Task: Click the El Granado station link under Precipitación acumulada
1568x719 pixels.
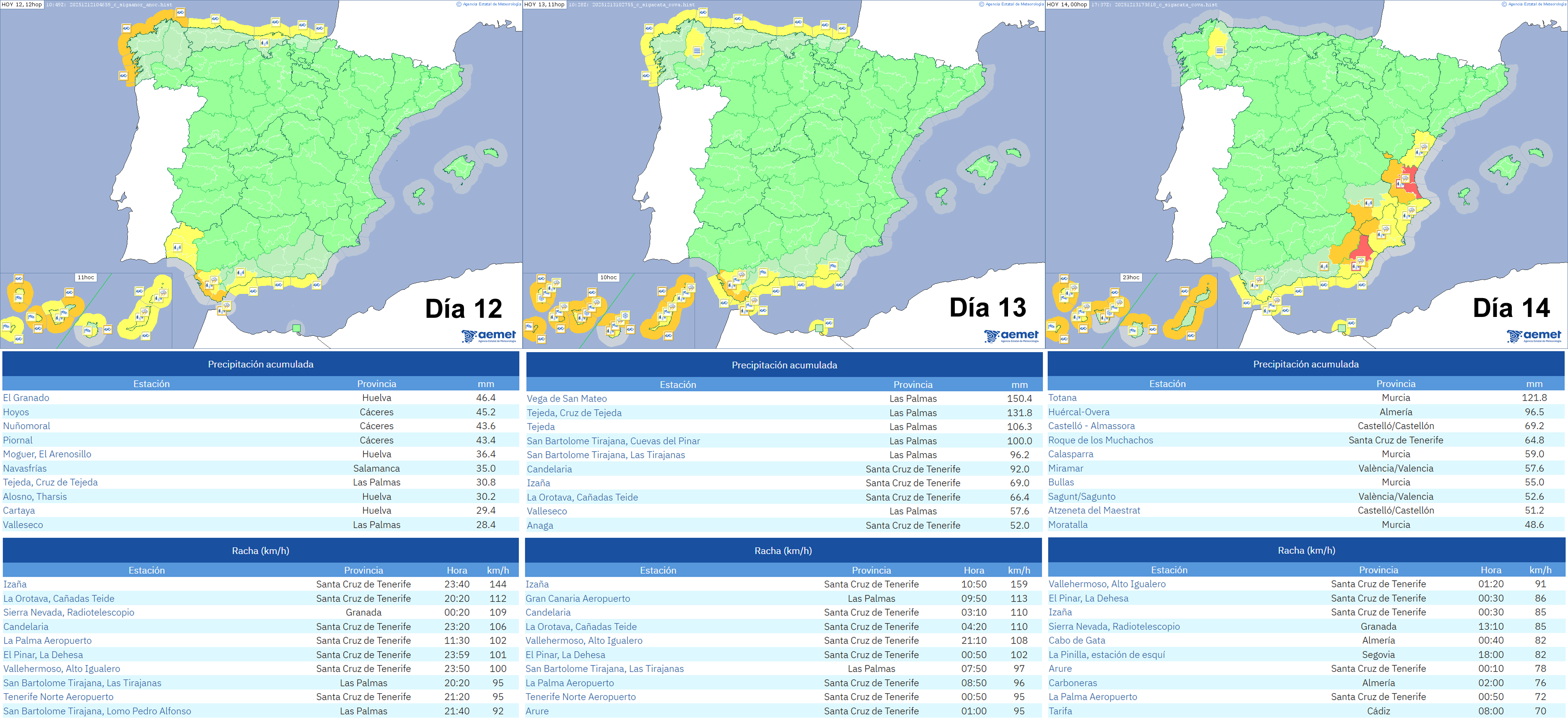Action: coord(26,397)
